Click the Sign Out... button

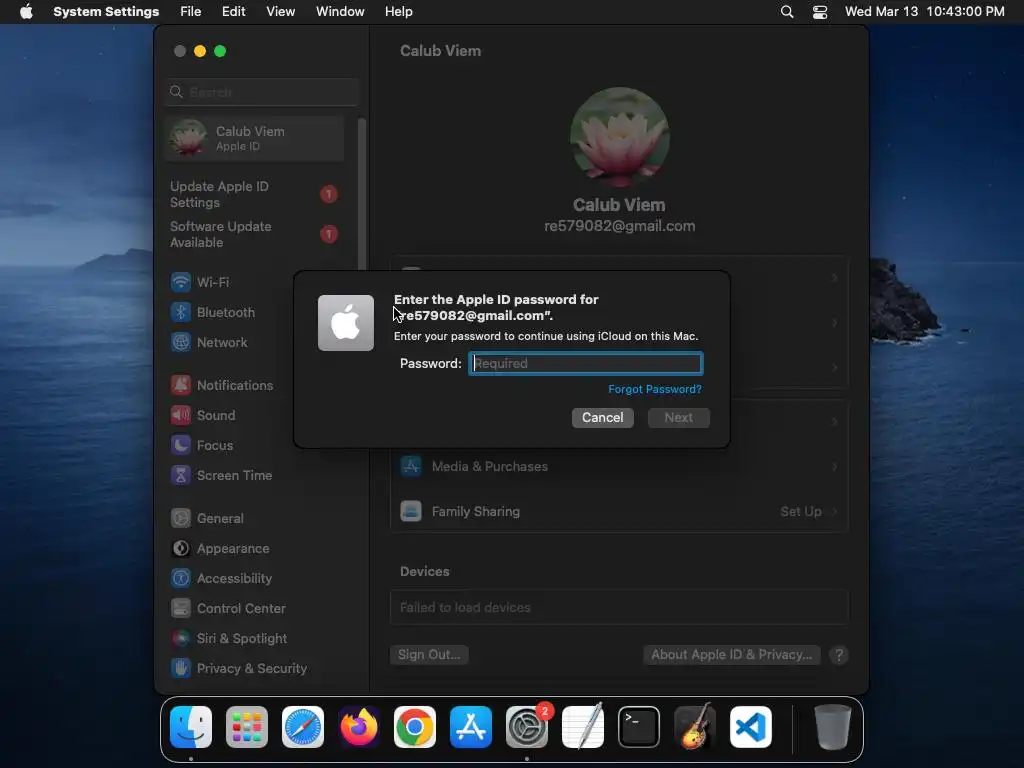(429, 654)
